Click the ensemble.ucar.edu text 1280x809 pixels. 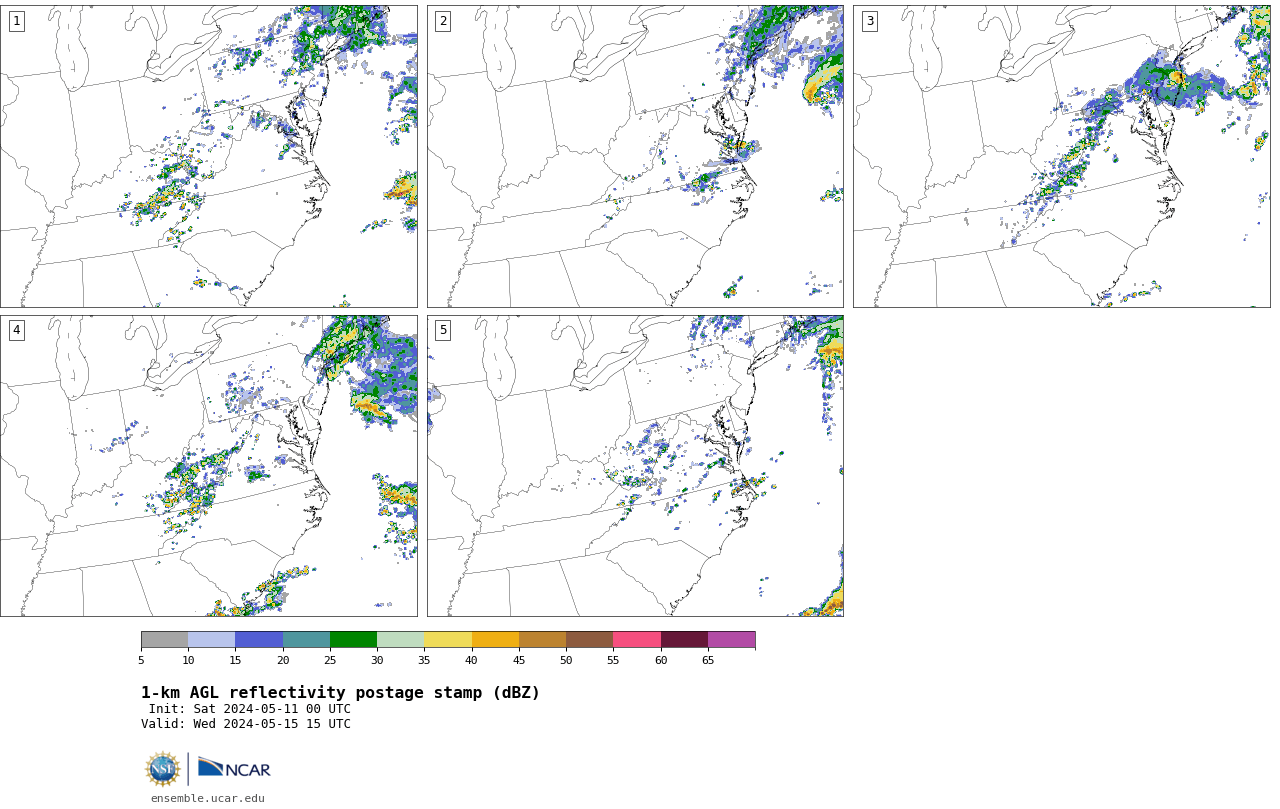click(x=208, y=798)
